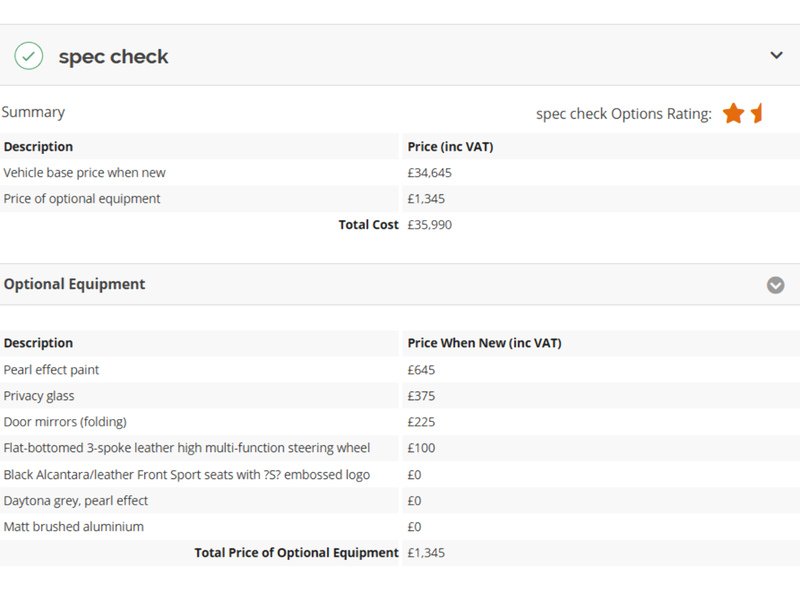Click the green checkmark circle icon
The image size is (800, 600).
tap(28, 56)
